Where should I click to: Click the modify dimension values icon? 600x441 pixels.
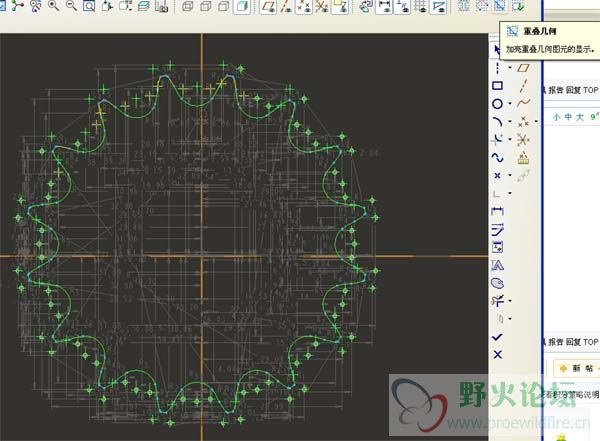point(497,229)
